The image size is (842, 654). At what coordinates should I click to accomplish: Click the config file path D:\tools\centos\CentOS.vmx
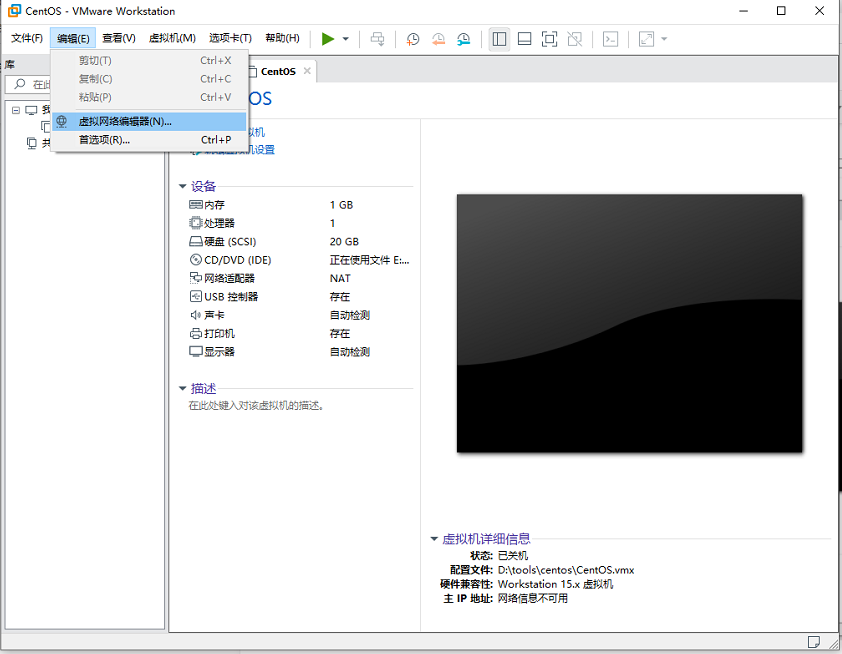[x=566, y=570]
